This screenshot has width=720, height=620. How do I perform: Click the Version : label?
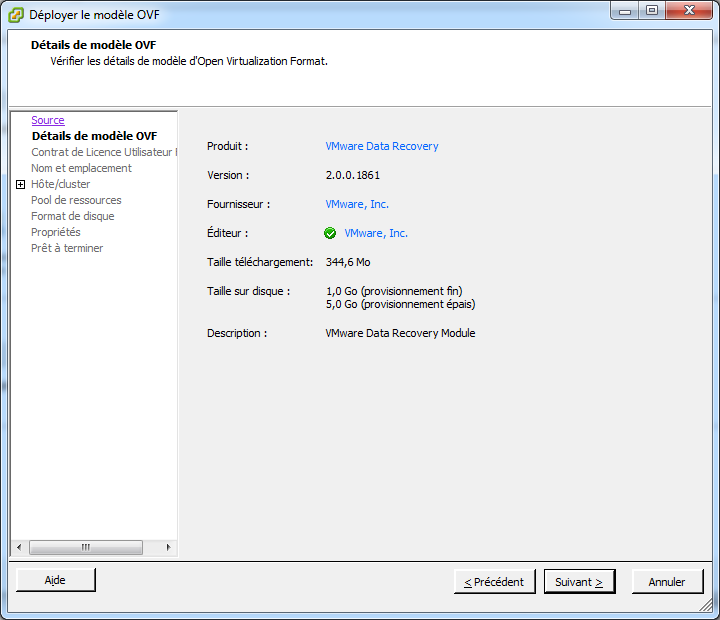[228, 175]
